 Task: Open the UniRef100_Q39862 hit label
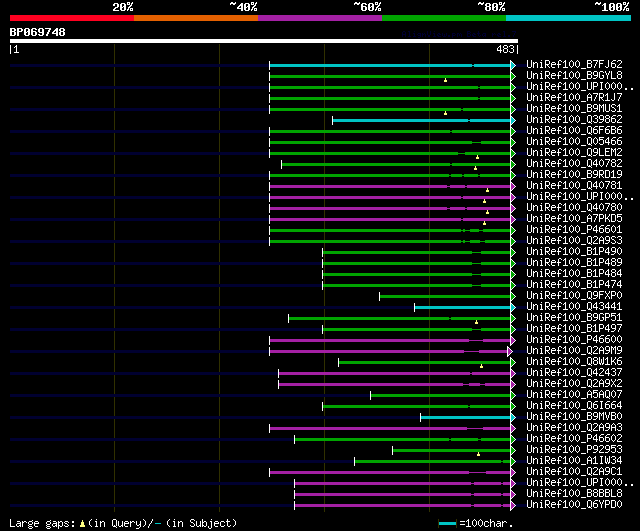point(574,120)
